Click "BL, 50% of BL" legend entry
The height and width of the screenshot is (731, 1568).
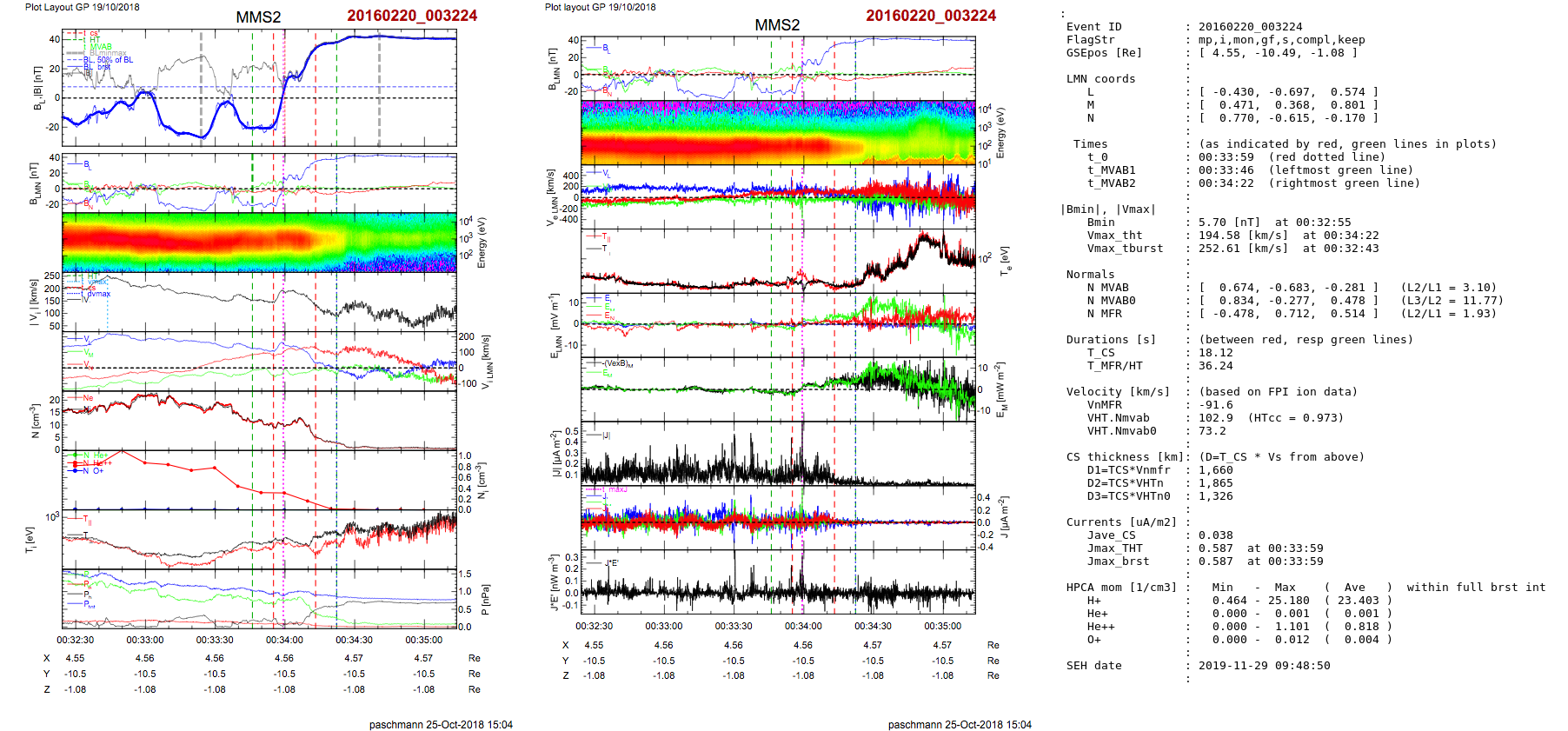(109, 60)
